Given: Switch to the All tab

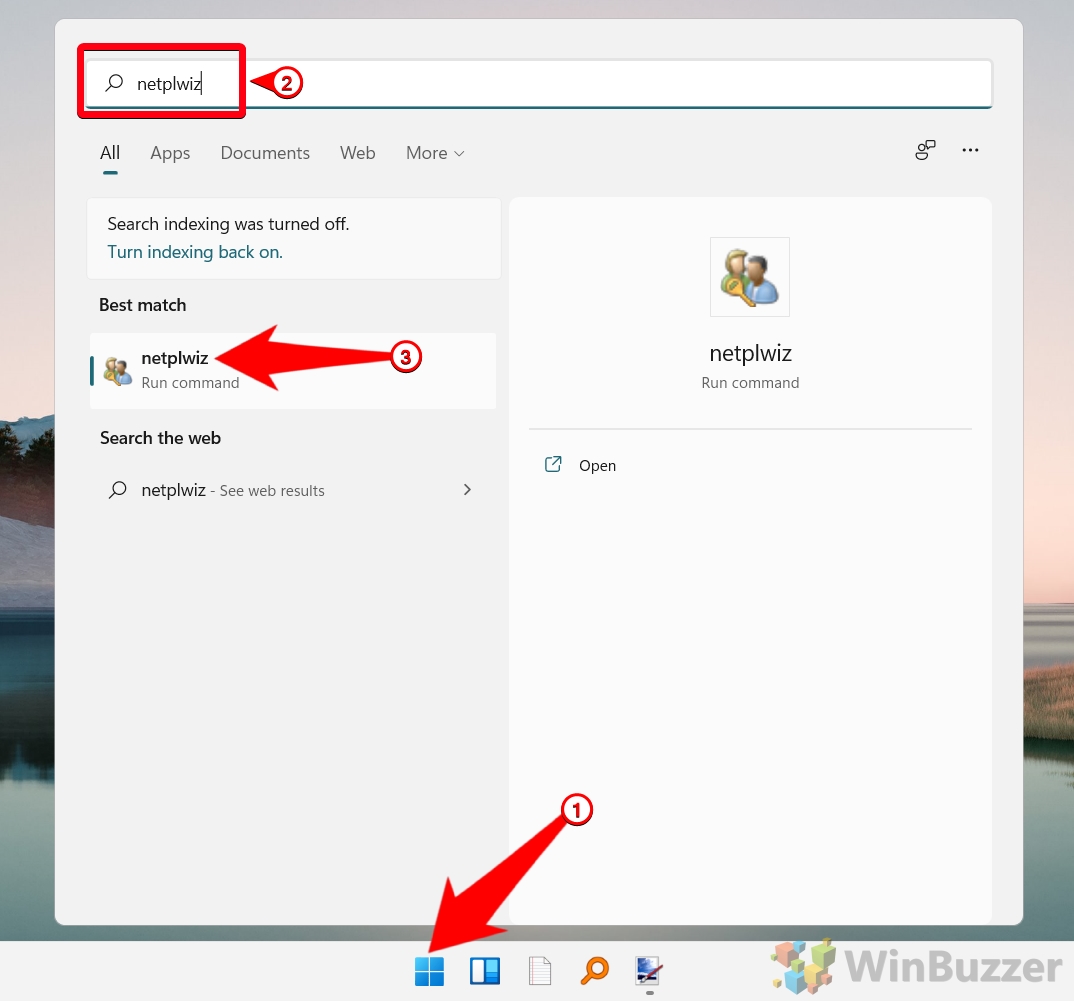Looking at the screenshot, I should (110, 153).
